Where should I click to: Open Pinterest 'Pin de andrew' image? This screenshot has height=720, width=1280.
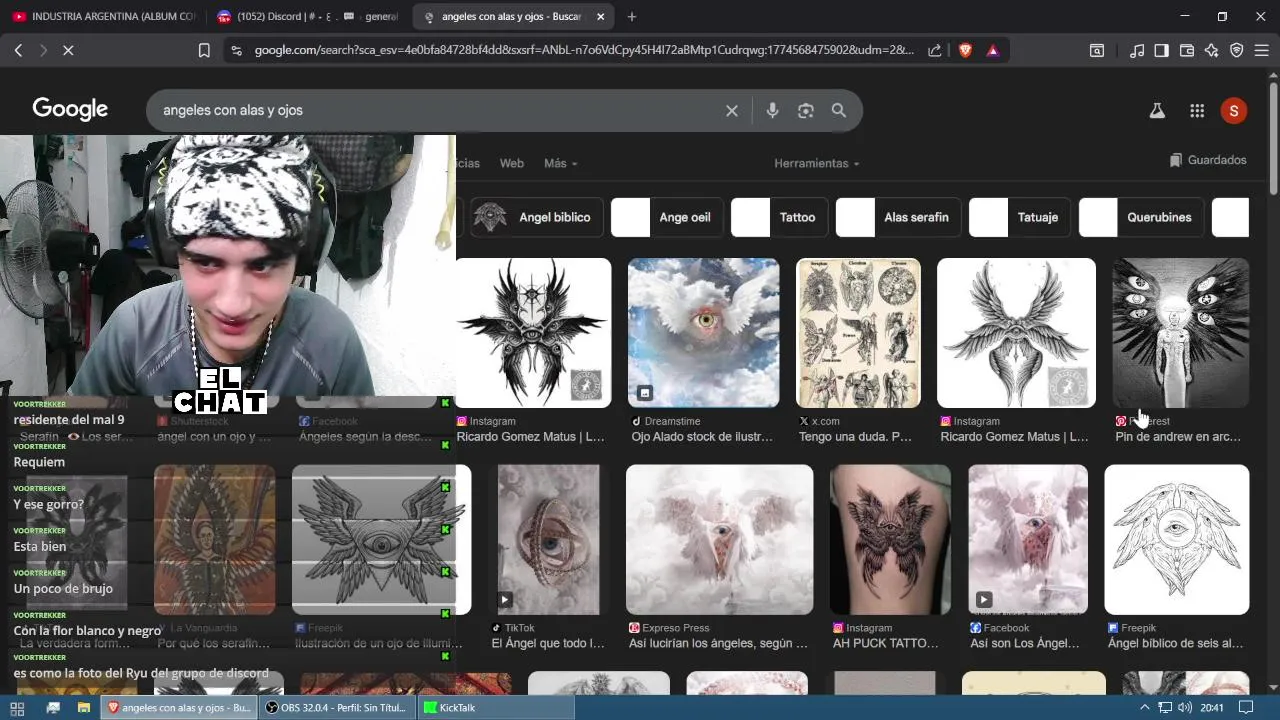point(1180,333)
